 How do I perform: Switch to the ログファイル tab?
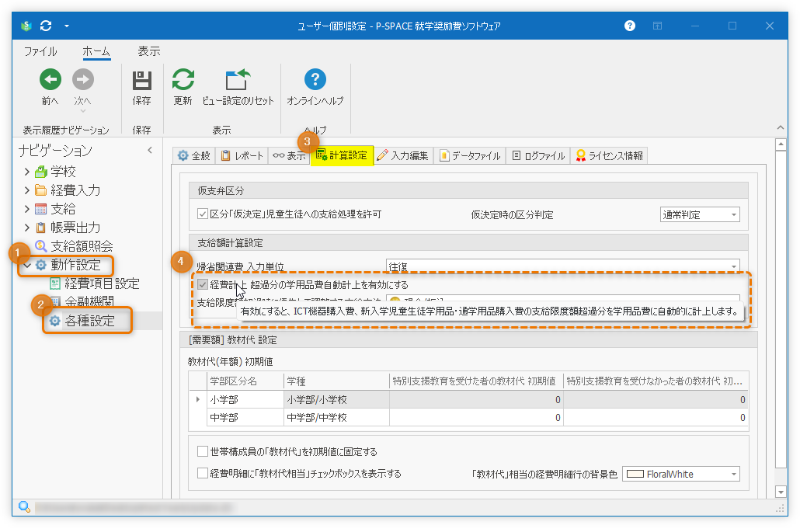point(538,156)
